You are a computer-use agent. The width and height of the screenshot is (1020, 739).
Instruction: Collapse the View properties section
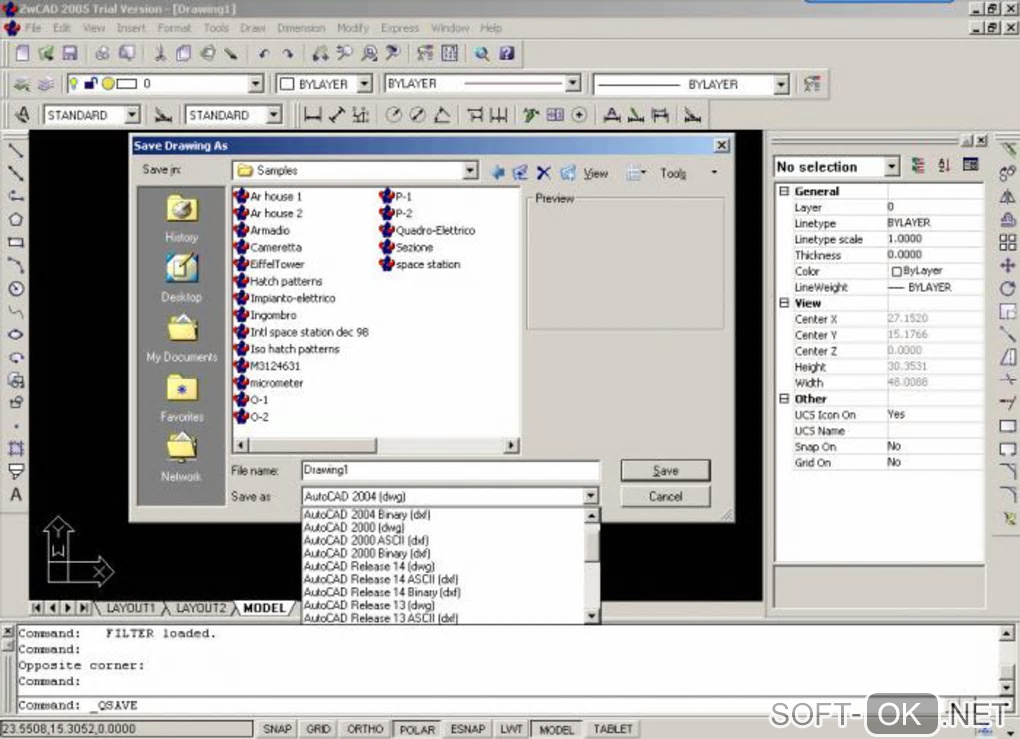(784, 303)
